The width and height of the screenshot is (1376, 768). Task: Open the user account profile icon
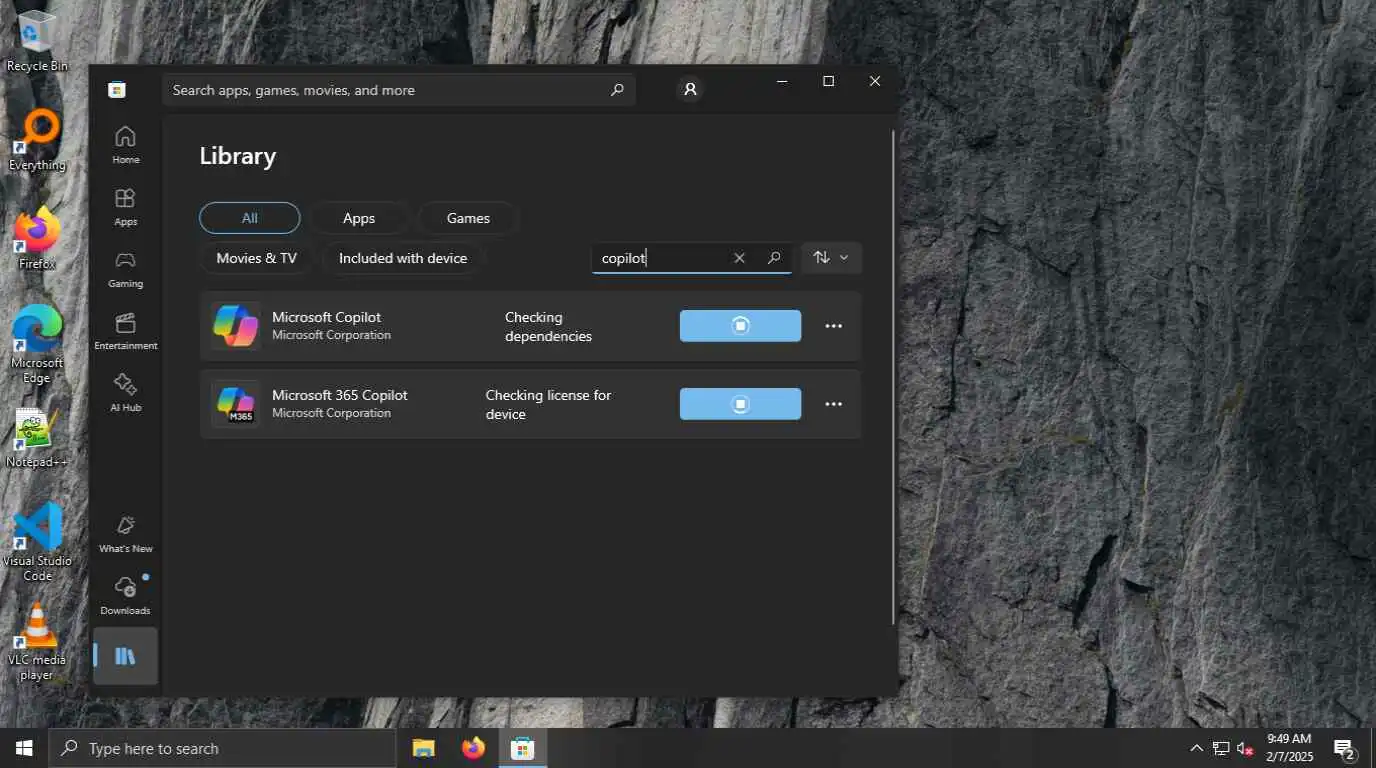click(x=690, y=89)
